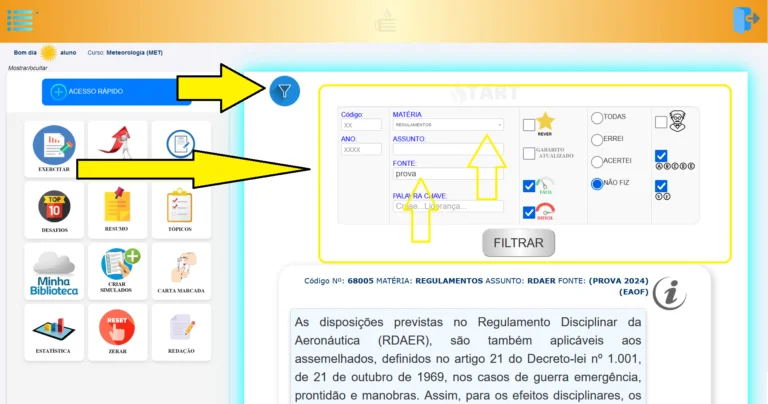Click the exit door icon
The height and width of the screenshot is (404, 768).
746,19
